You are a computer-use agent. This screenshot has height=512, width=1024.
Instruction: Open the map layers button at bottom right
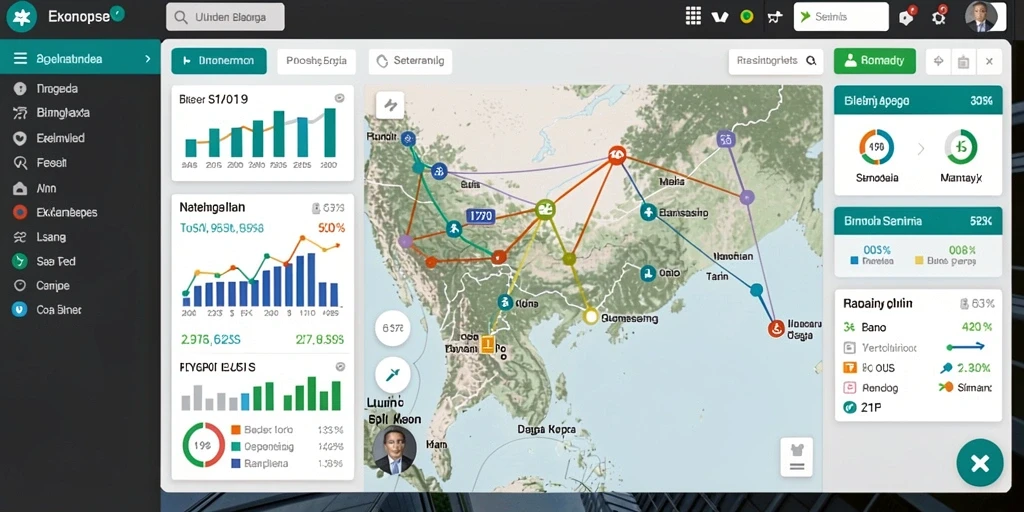click(797, 456)
